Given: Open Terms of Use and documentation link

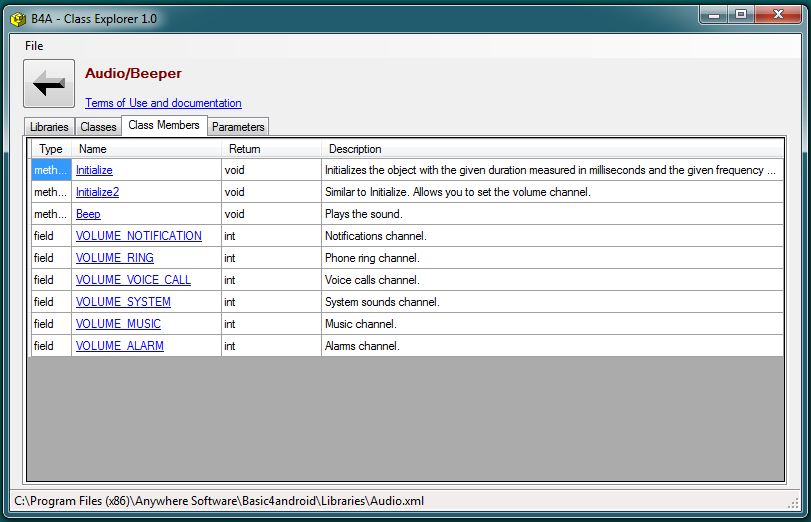Looking at the screenshot, I should click(163, 103).
